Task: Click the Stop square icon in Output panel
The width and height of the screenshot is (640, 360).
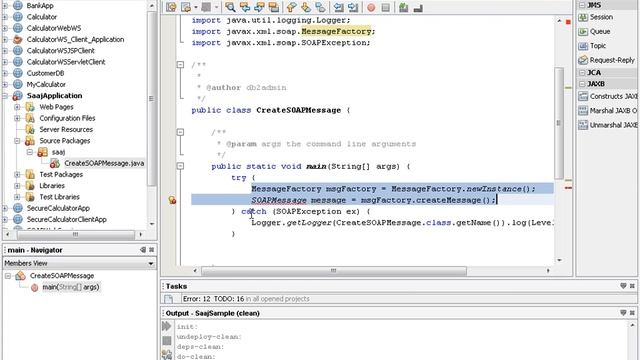Action: [x=167, y=340]
